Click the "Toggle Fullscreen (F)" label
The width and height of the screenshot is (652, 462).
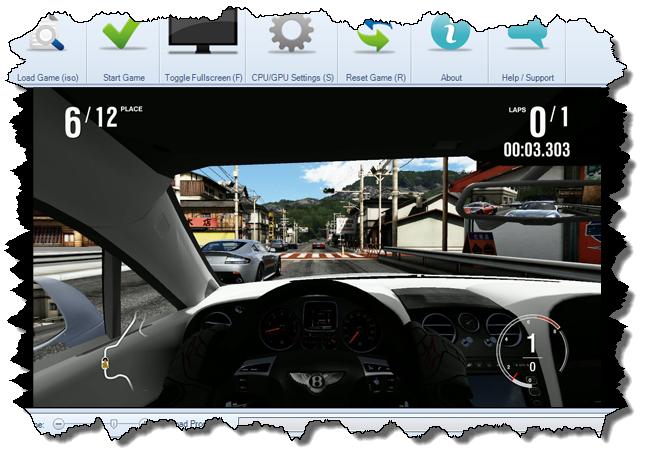point(203,77)
